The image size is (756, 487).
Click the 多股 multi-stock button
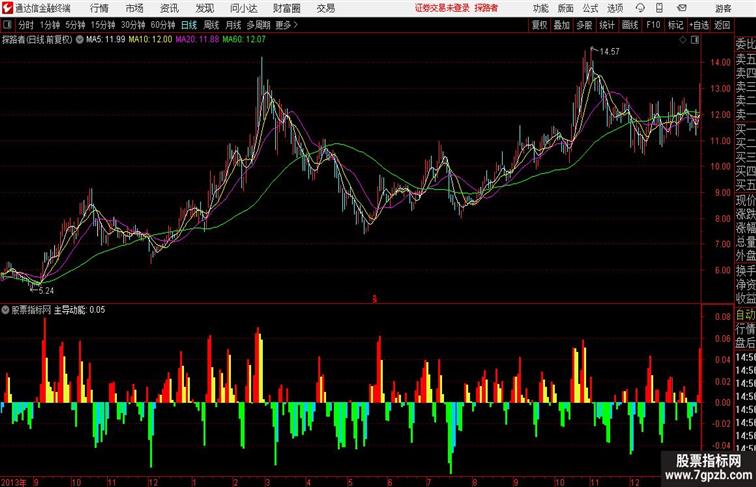click(x=584, y=25)
